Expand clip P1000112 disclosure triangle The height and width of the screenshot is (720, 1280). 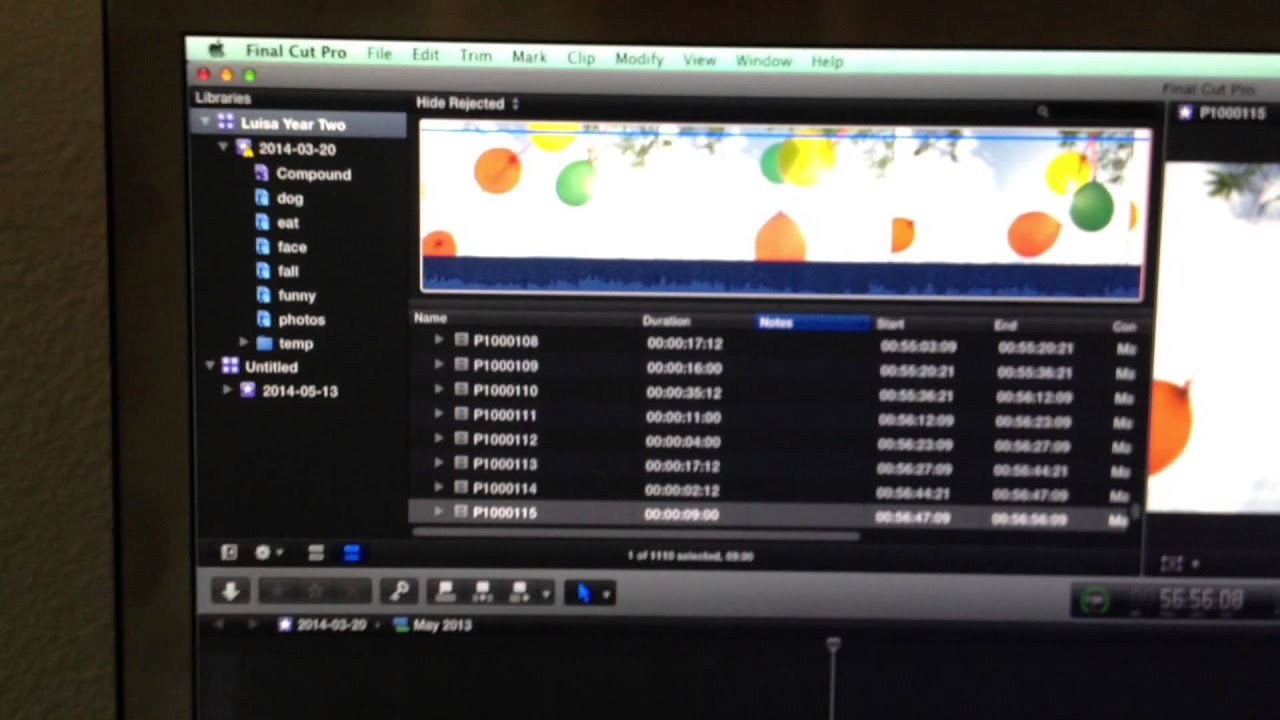[x=438, y=438]
